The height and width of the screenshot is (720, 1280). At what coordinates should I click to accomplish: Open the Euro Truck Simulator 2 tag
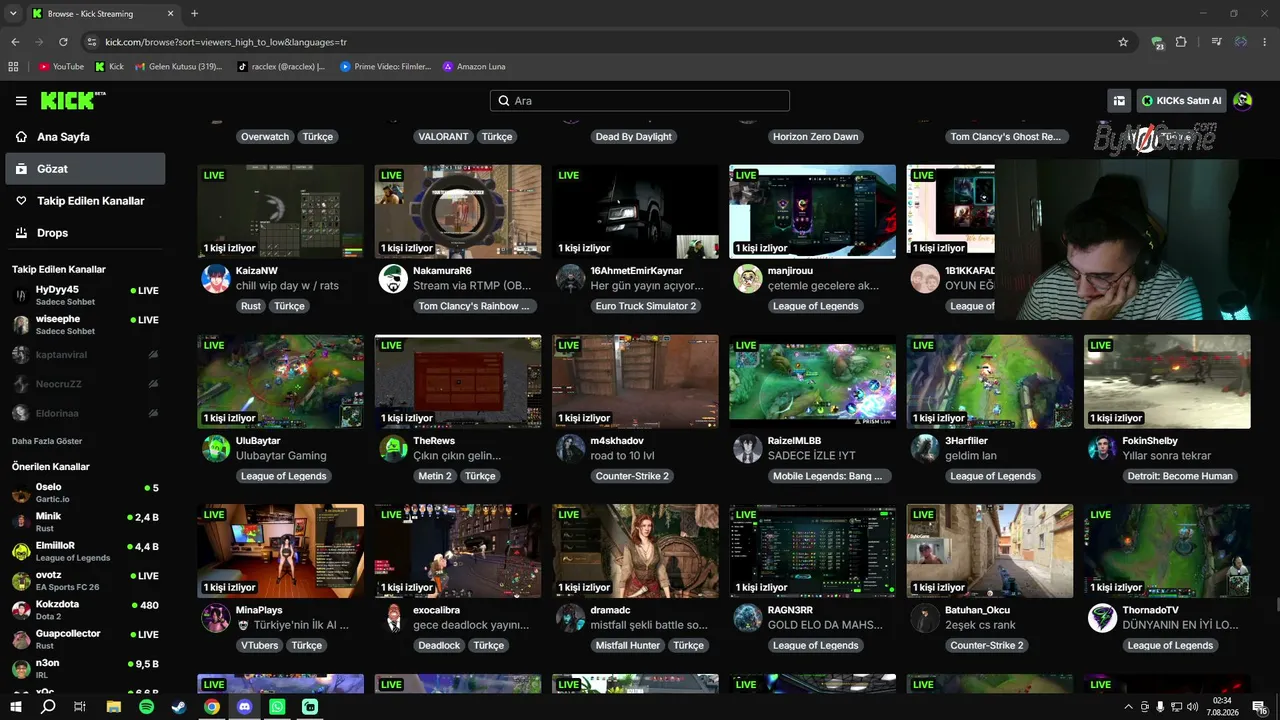[645, 306]
